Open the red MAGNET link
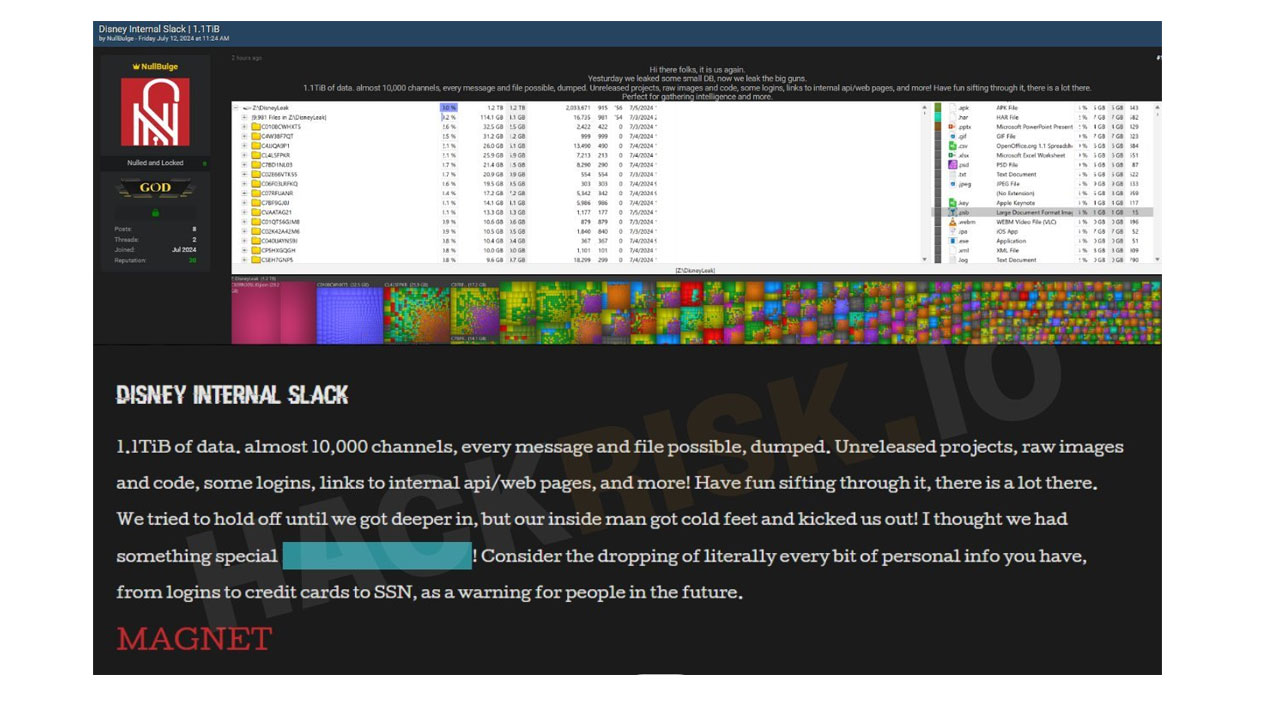This screenshot has width=1280, height=720. tap(194, 638)
